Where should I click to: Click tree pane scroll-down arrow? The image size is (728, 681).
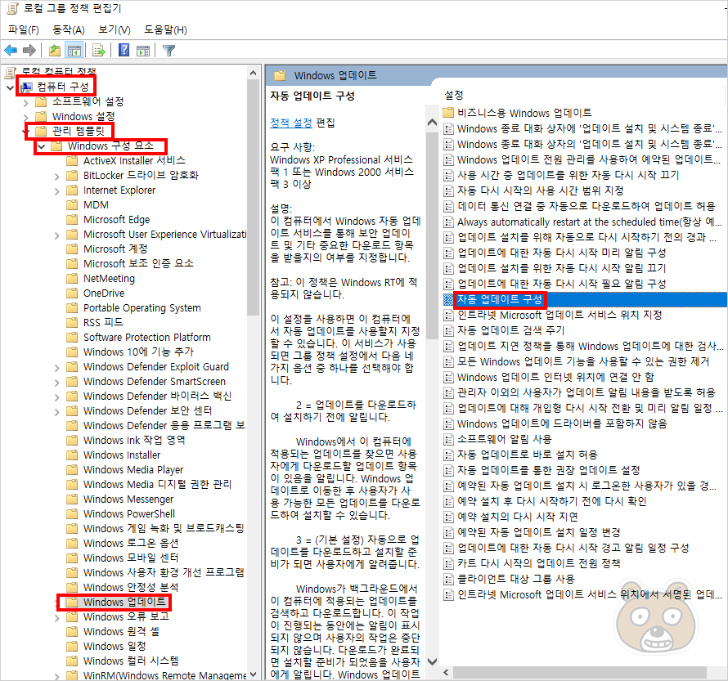tap(253, 675)
